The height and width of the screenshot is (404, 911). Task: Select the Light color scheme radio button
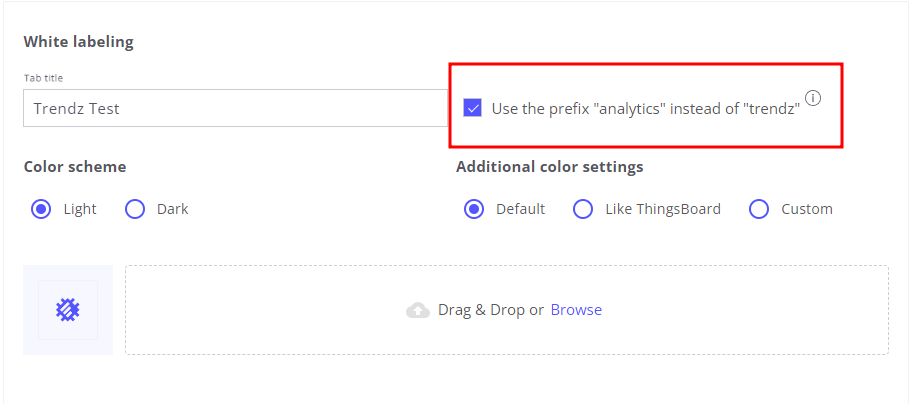point(42,209)
